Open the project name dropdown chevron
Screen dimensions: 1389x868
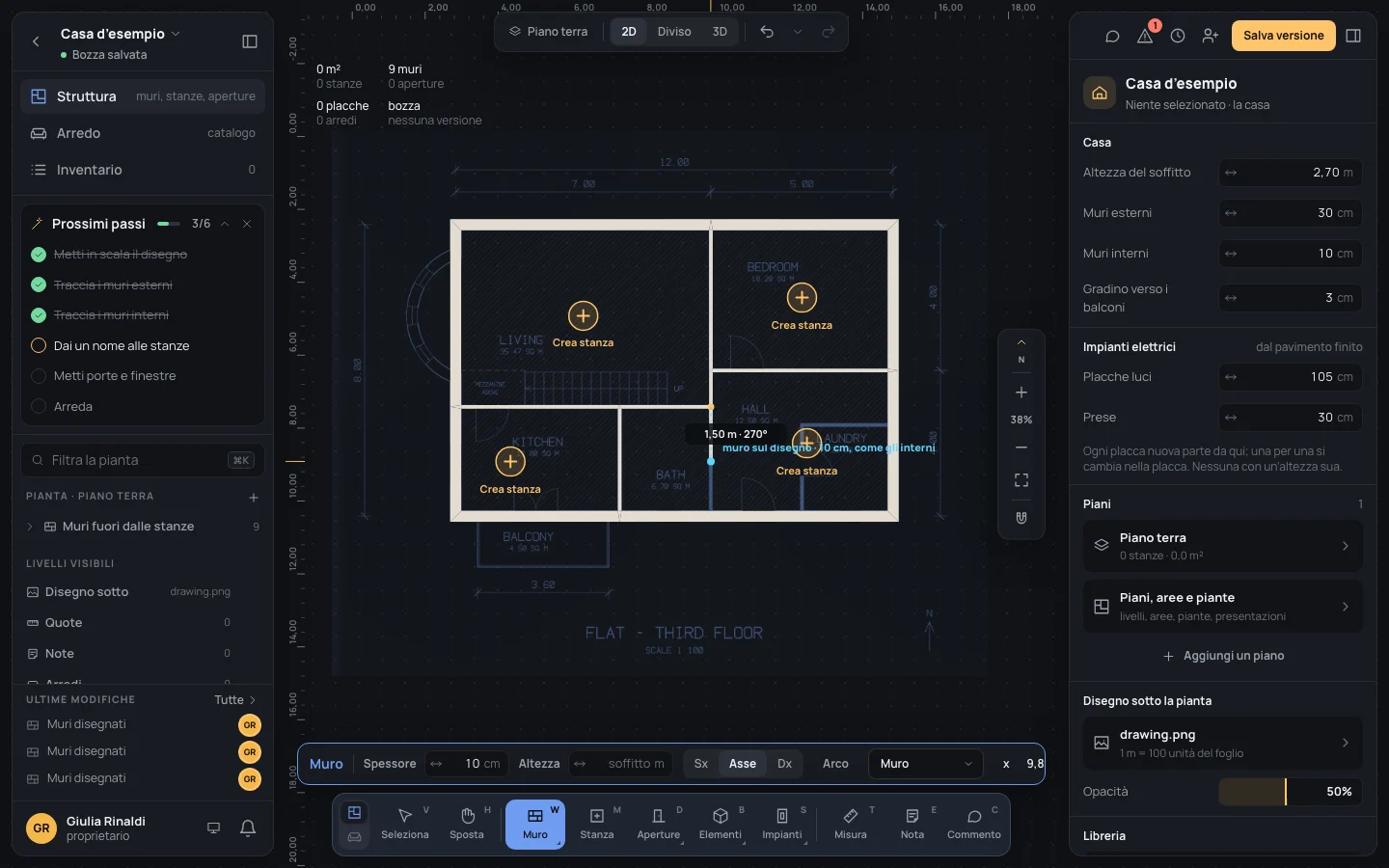pos(176,34)
